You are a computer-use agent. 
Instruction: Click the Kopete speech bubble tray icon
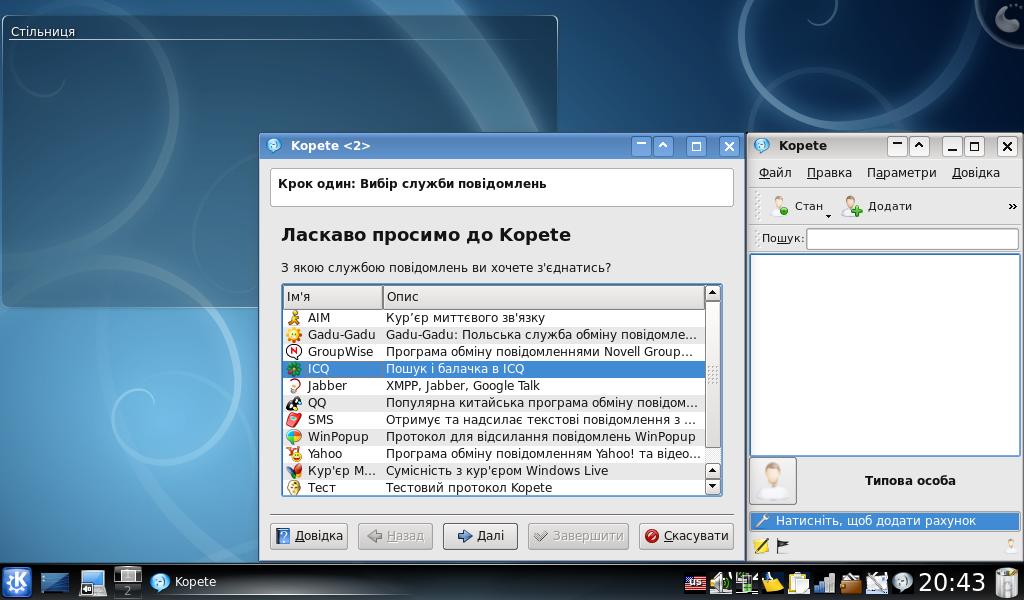pos(903,582)
